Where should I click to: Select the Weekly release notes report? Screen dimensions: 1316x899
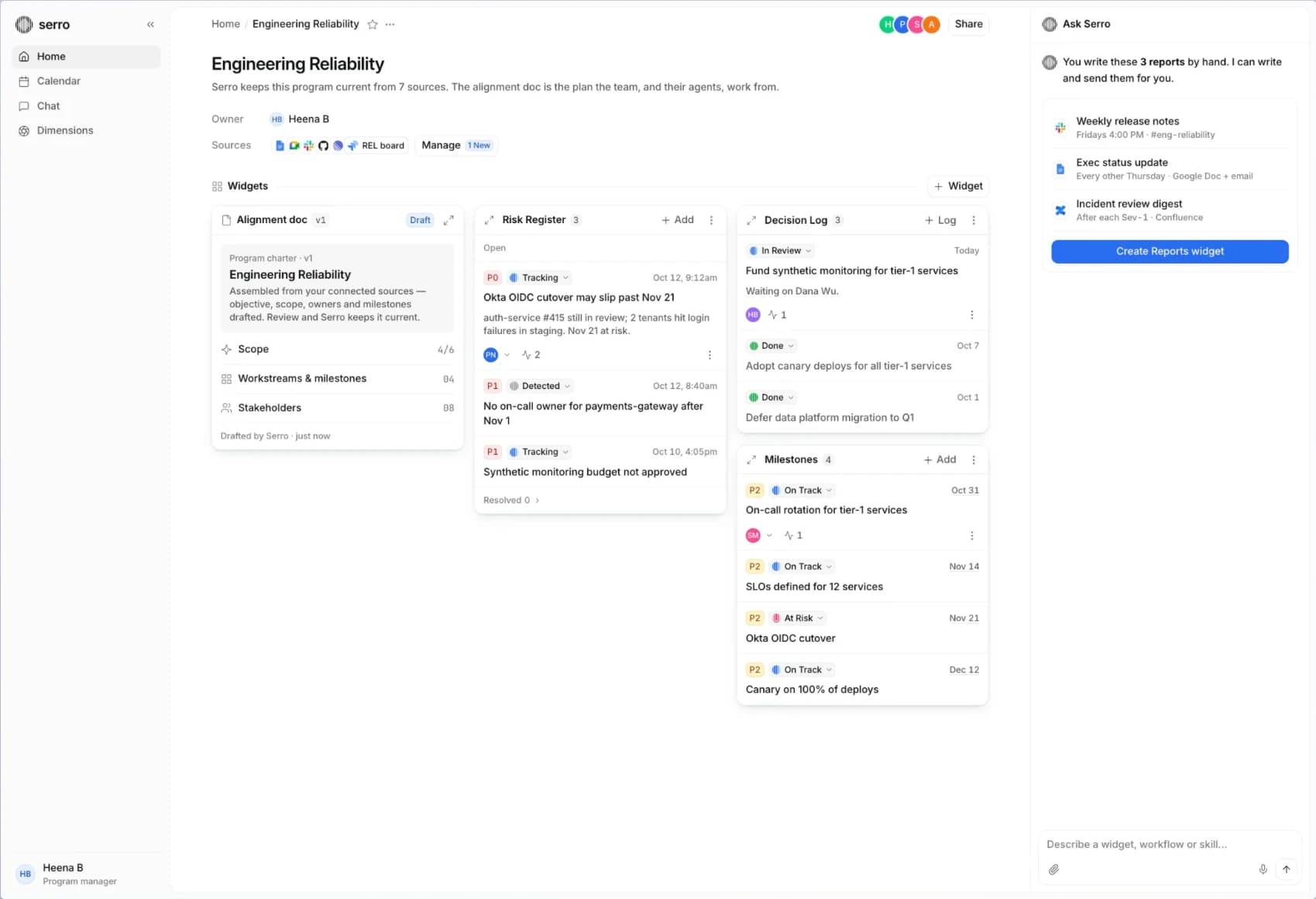[x=1170, y=127]
